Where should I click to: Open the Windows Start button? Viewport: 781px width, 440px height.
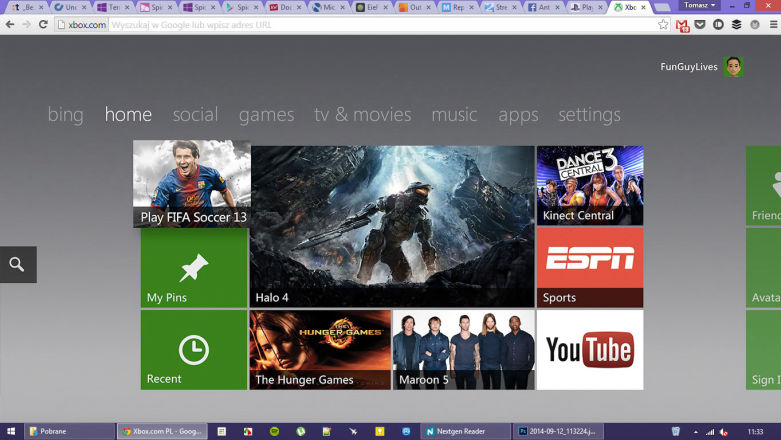10,432
